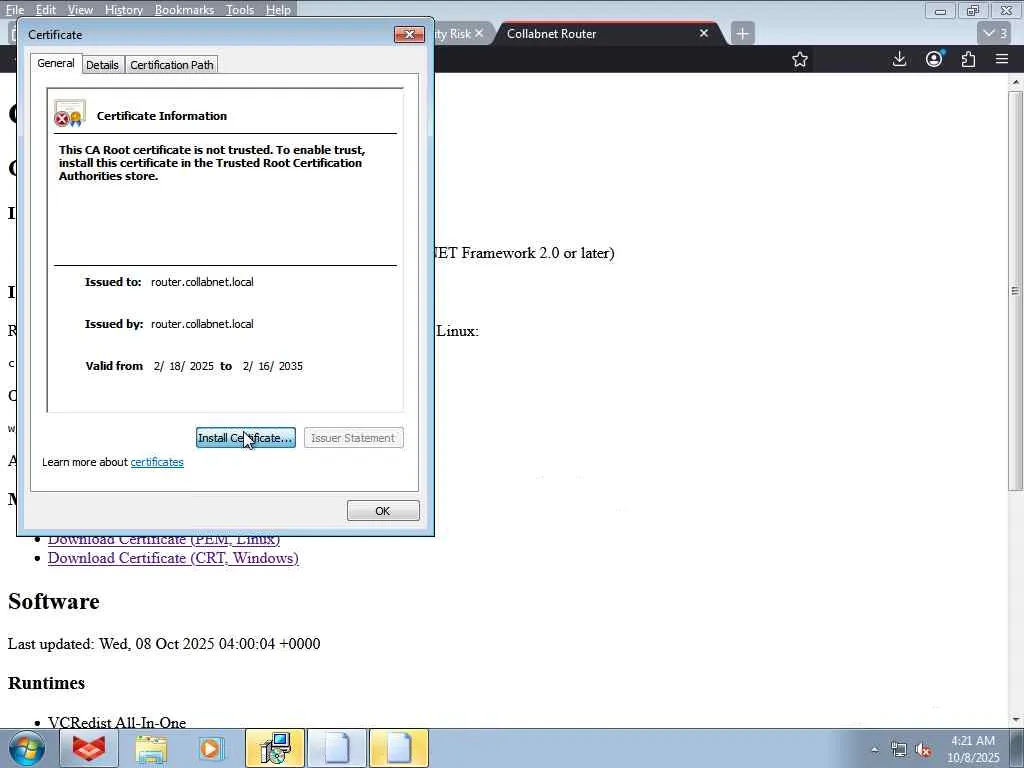The height and width of the screenshot is (768, 1024).
Task: Close the Collabnet Router tab
Action: 704,33
